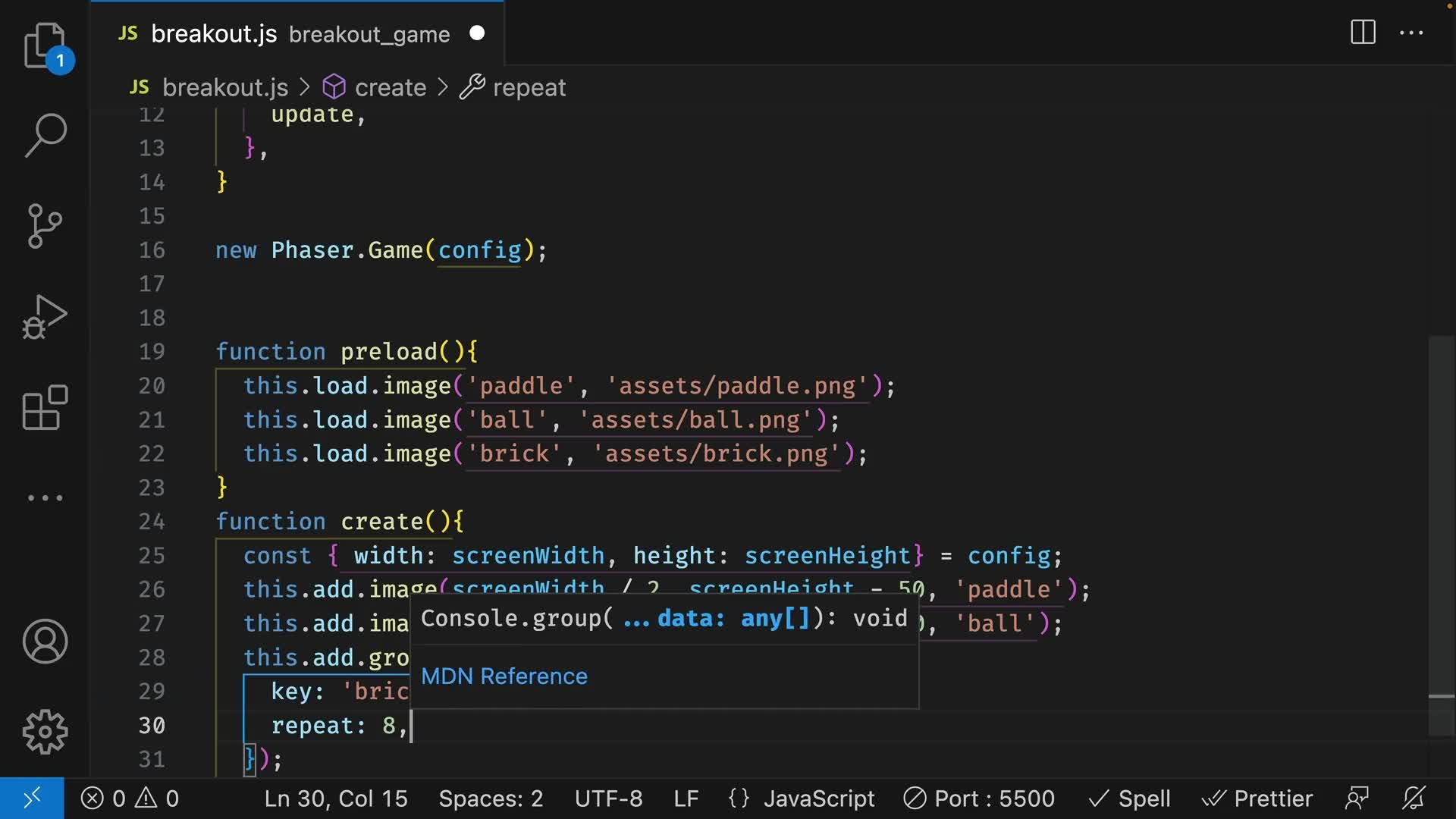Open the Search view
This screenshot has height=819, width=1456.
[45, 136]
